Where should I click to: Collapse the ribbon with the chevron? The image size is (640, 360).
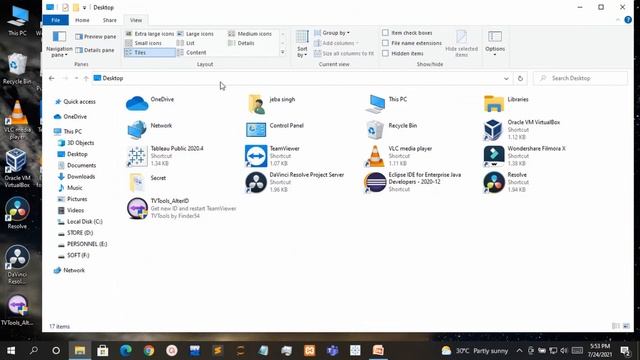618,20
